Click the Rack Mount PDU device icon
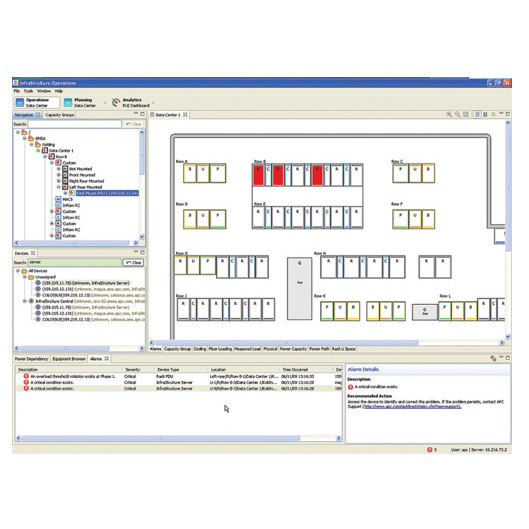Image resolution: width=529 pixels, height=529 pixels. 72,193
